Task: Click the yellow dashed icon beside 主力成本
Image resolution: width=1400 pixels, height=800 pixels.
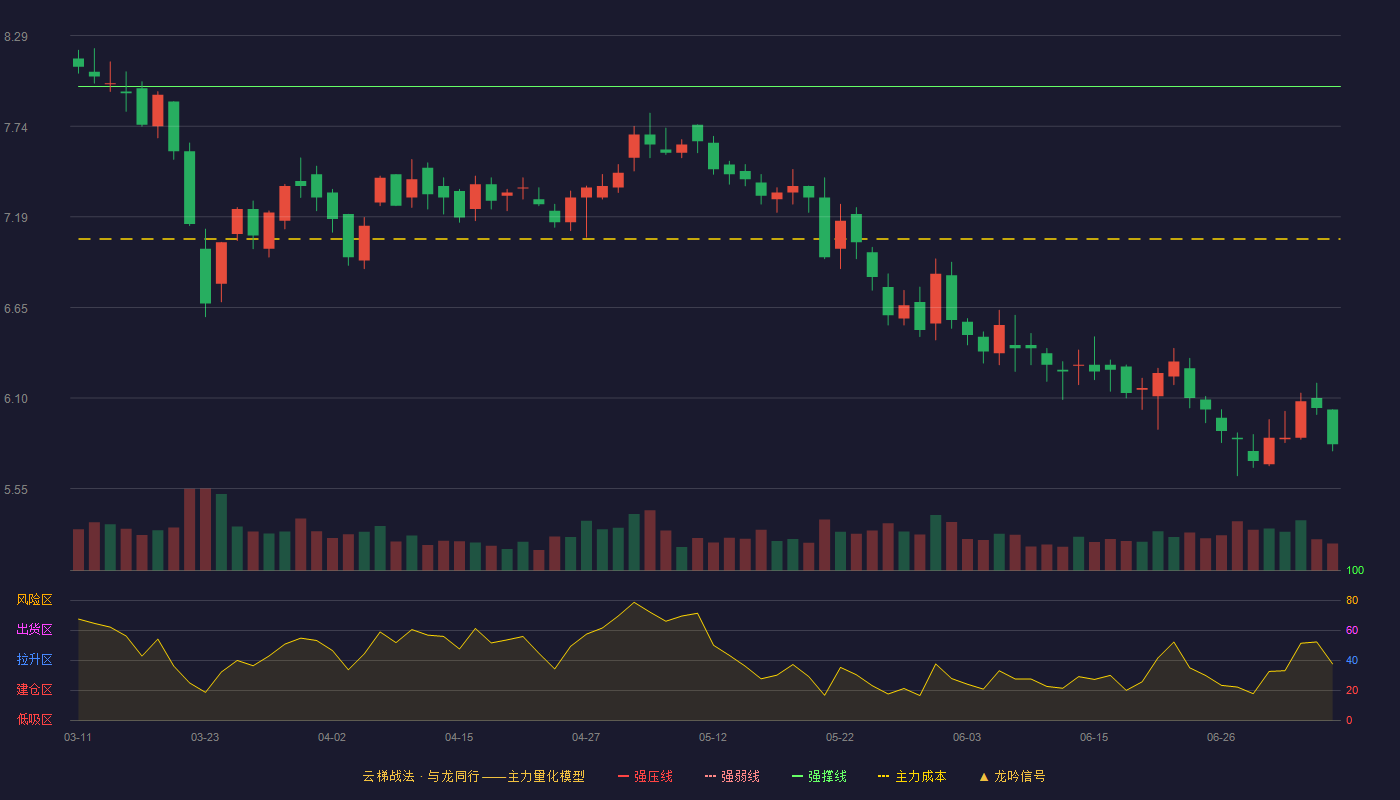Action: [884, 776]
